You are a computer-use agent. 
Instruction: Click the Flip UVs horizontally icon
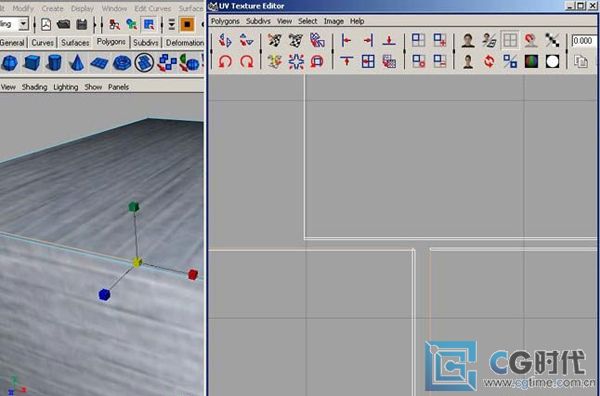click(x=225, y=40)
